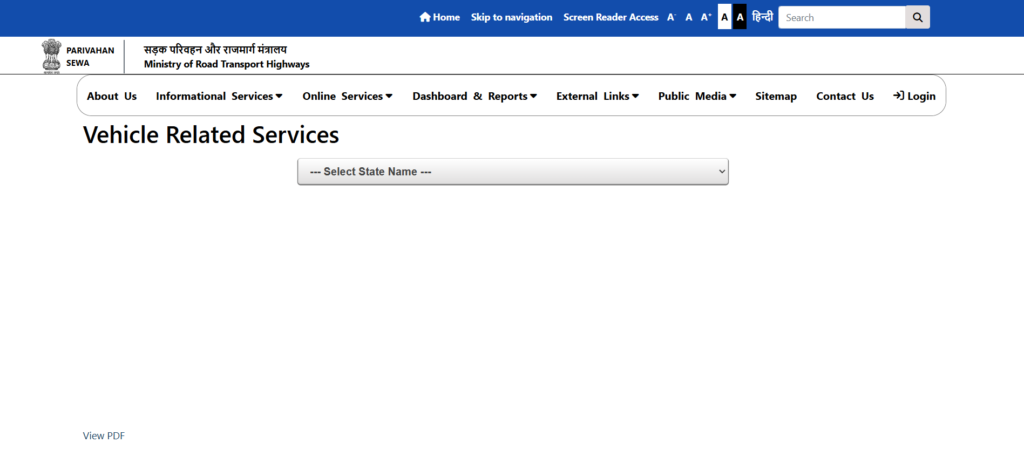Expand Dashboard & Reports menu
This screenshot has width=1024, height=463.
[474, 96]
